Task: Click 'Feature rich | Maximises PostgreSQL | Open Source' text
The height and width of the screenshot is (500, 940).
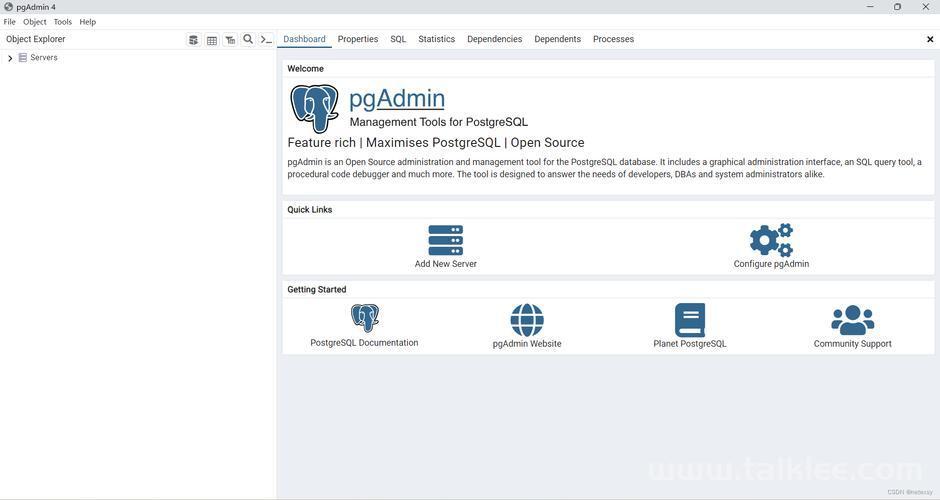Action: [x=436, y=143]
